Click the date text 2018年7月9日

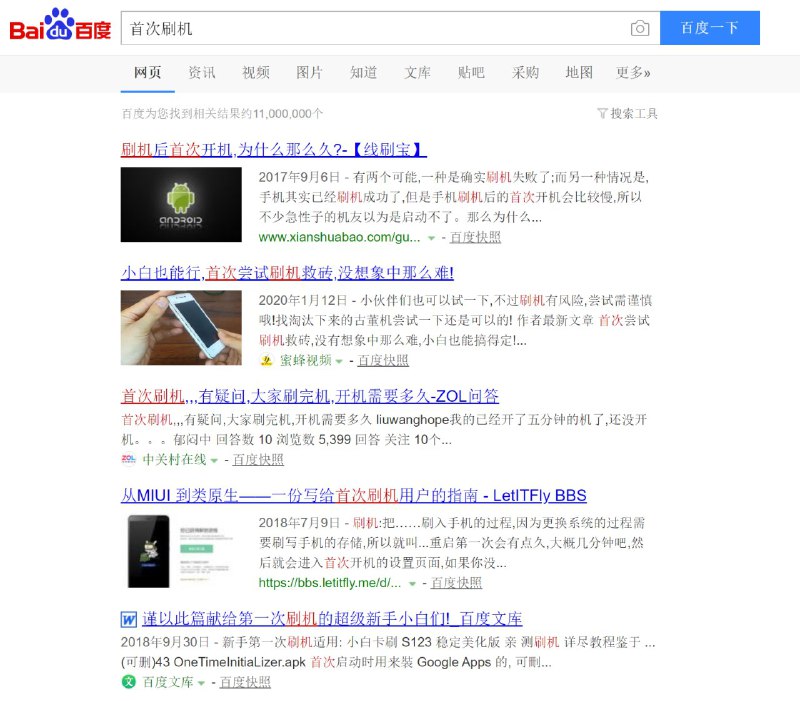(299, 523)
